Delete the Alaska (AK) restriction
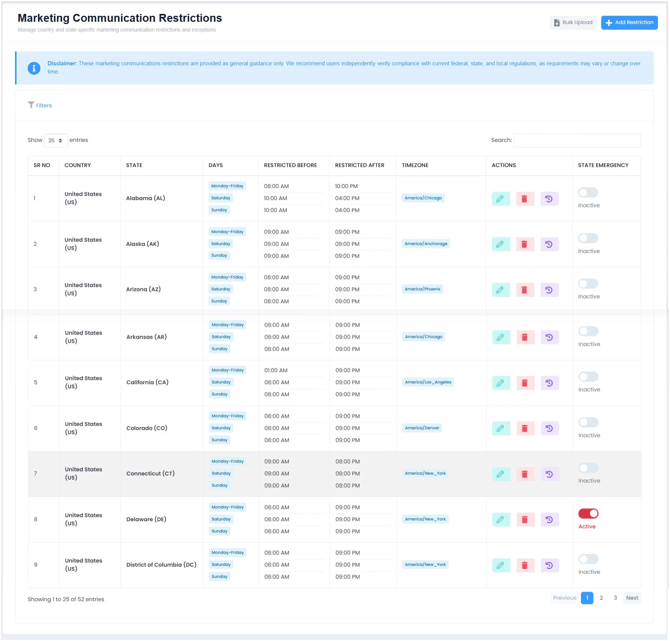Viewport: 670px width, 641px height. tap(525, 244)
